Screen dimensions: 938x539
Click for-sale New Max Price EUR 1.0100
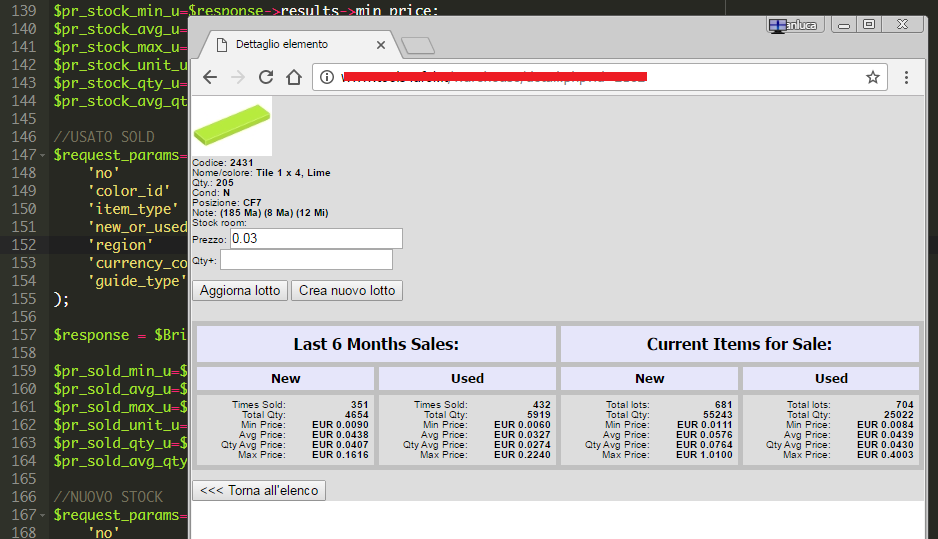click(704, 455)
